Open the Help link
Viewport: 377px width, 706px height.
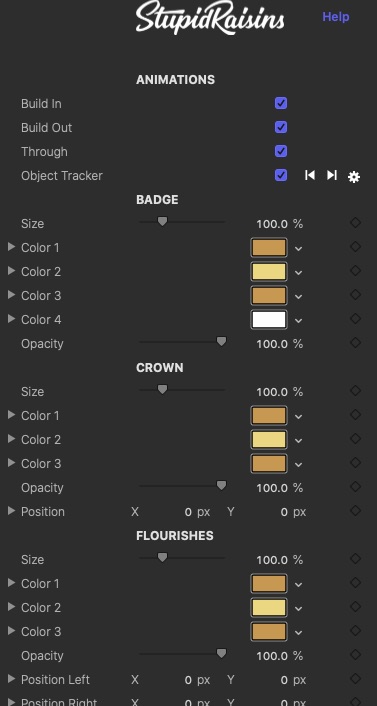click(x=336, y=17)
